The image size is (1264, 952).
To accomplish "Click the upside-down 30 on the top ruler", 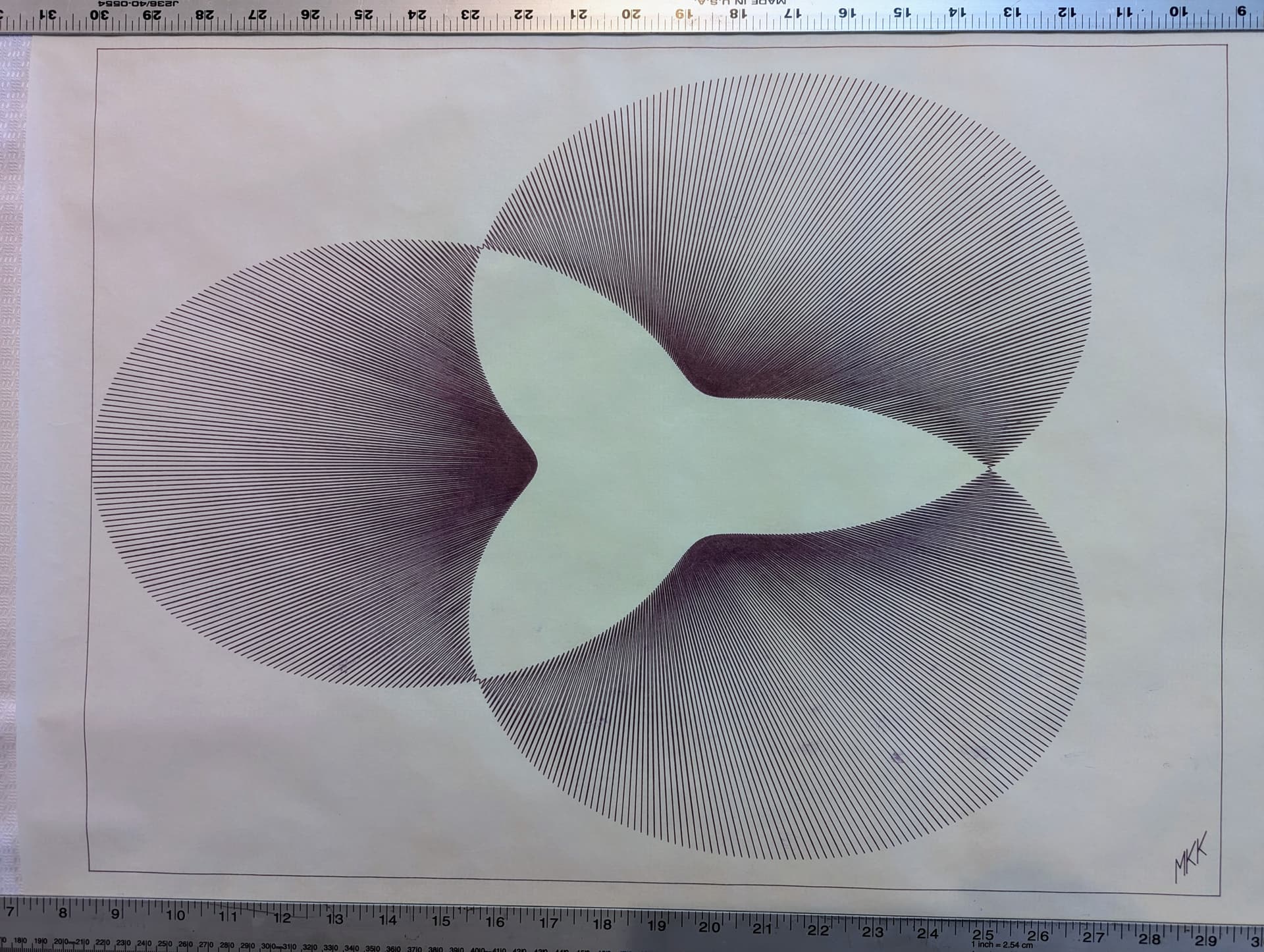I will [99, 14].
